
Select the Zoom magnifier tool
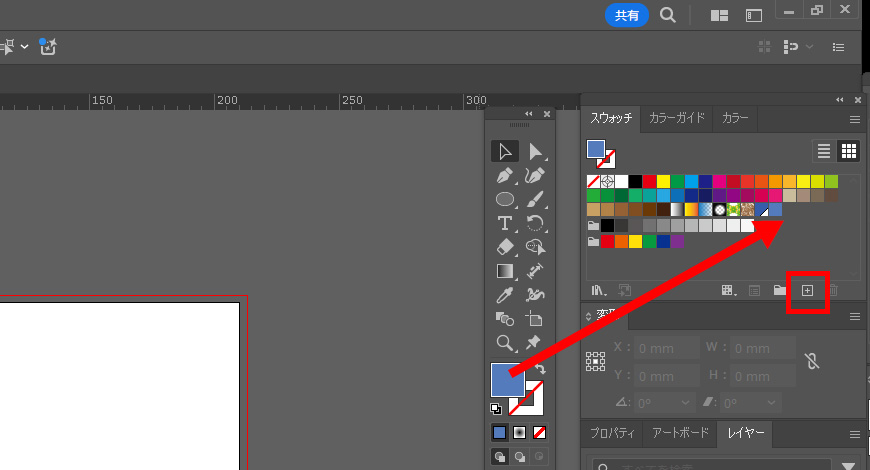[x=504, y=343]
